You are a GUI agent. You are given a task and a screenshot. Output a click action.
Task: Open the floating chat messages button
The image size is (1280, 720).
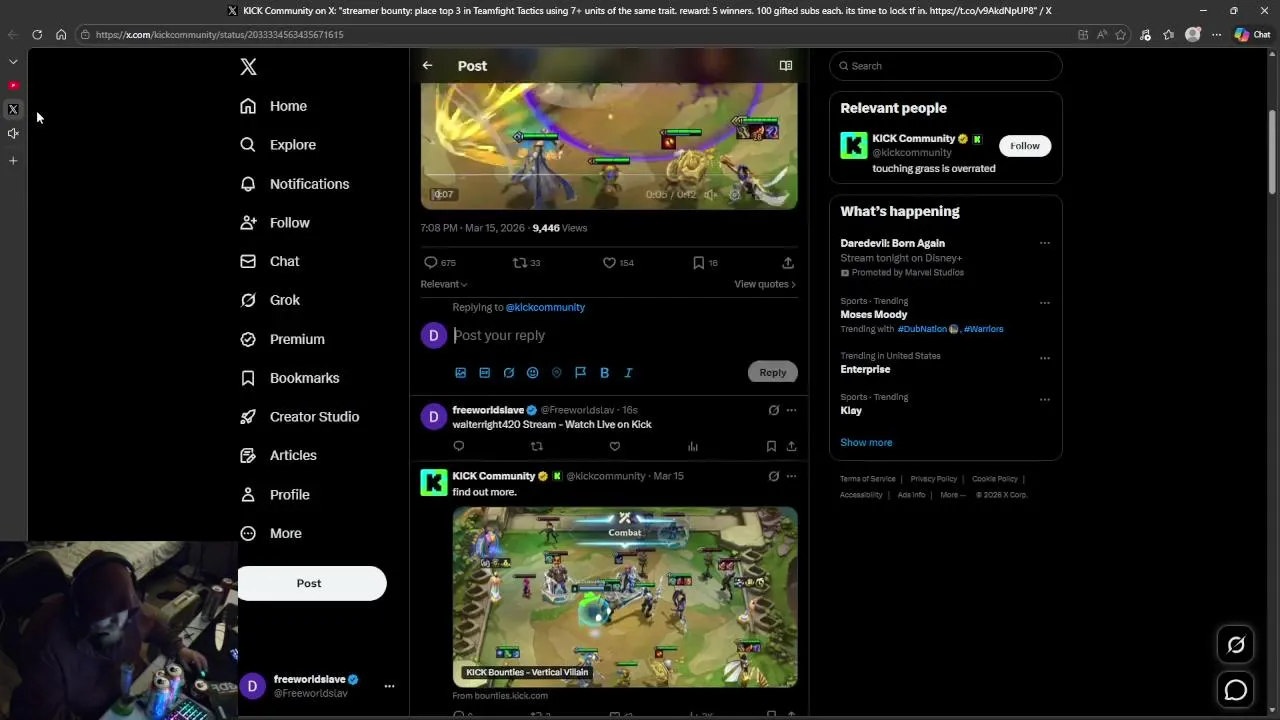point(1236,690)
